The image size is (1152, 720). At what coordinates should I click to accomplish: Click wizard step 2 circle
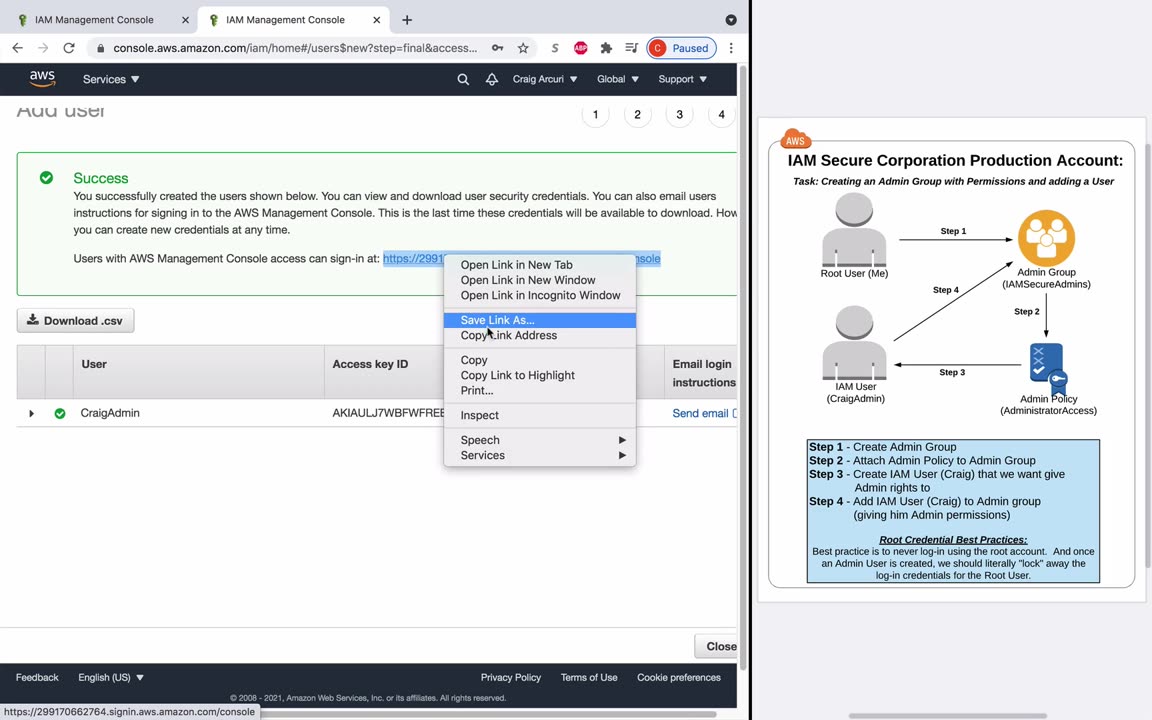coord(638,115)
